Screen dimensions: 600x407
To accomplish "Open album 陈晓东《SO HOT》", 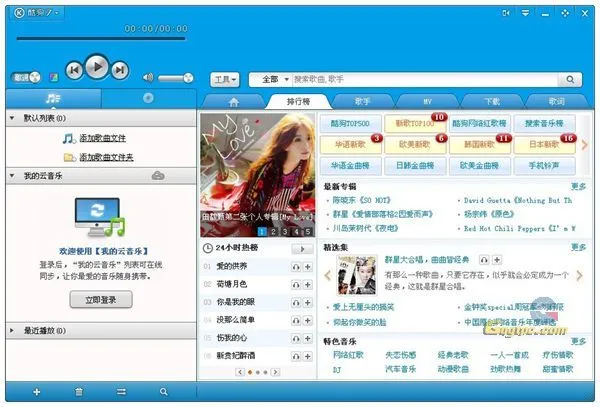I will (x=361, y=200).
